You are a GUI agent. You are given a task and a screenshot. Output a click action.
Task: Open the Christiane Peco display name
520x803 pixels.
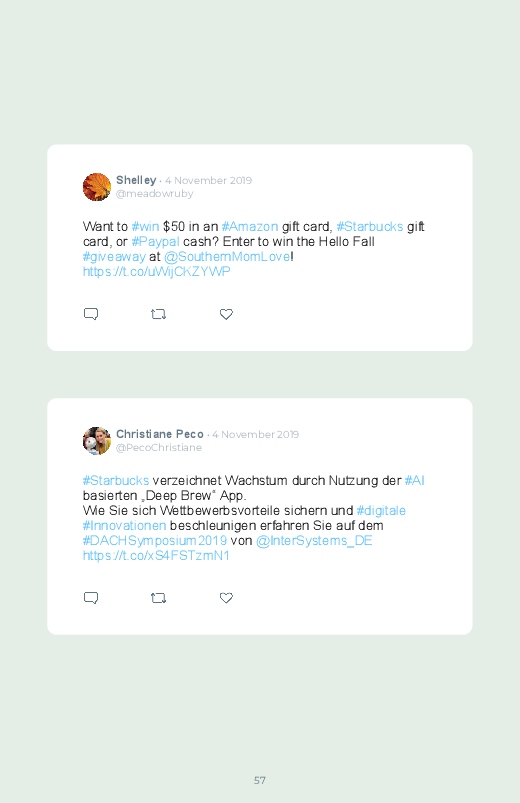tap(160, 434)
